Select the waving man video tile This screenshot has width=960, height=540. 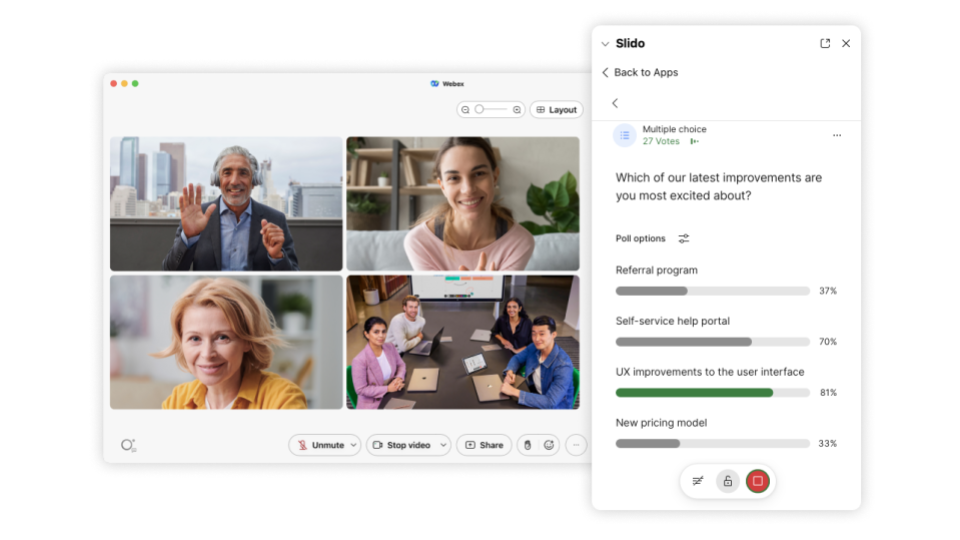227,204
